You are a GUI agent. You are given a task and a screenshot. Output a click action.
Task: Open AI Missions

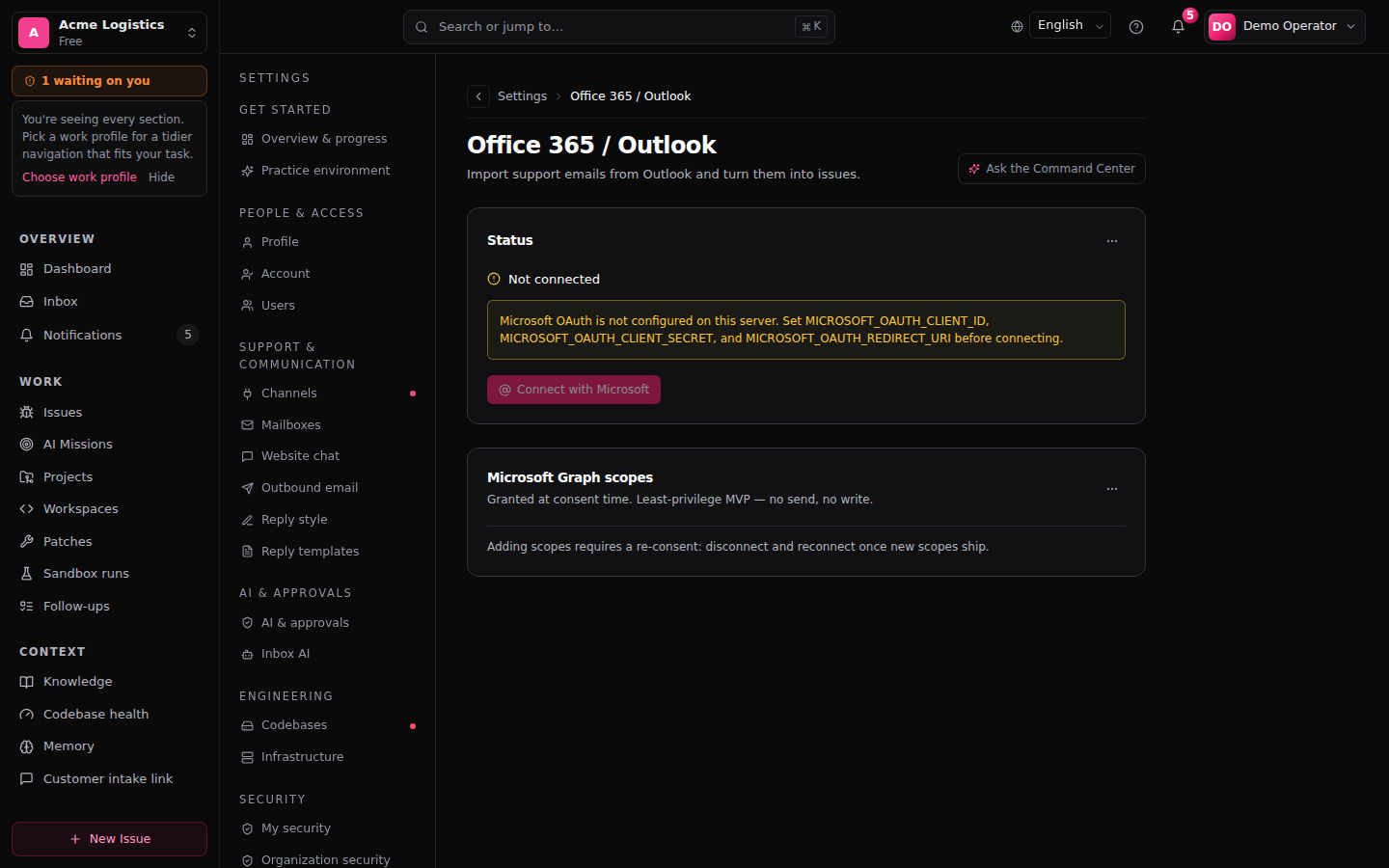[x=109, y=445]
